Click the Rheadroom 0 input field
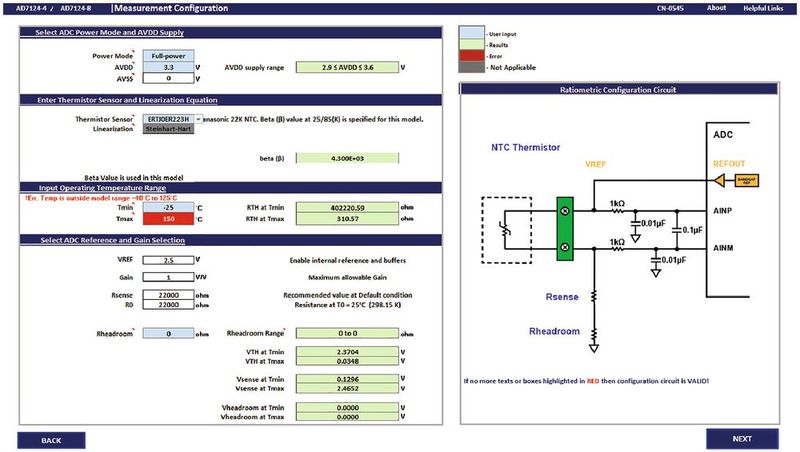 [168, 334]
